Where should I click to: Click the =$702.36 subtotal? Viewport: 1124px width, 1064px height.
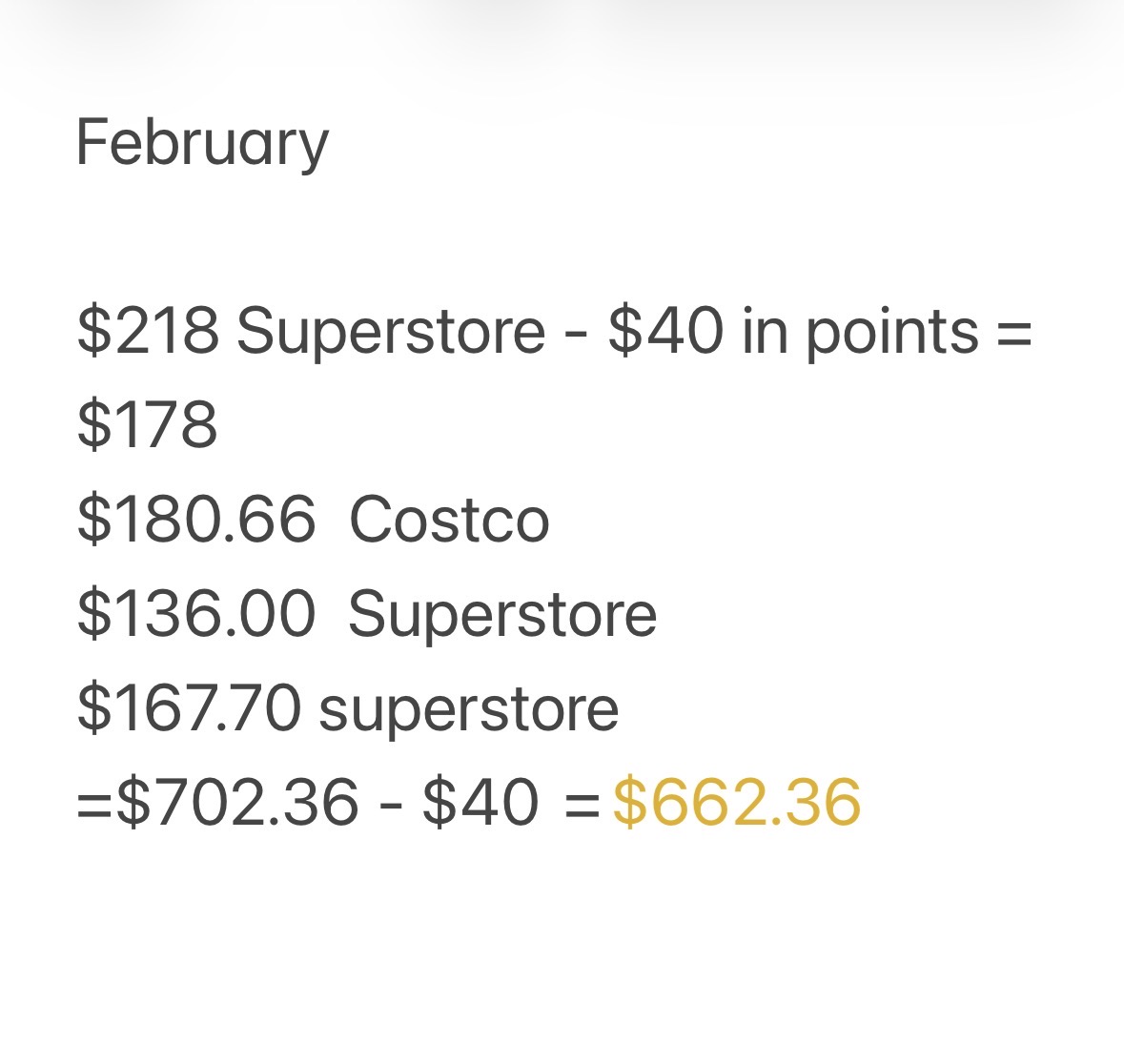217,801
